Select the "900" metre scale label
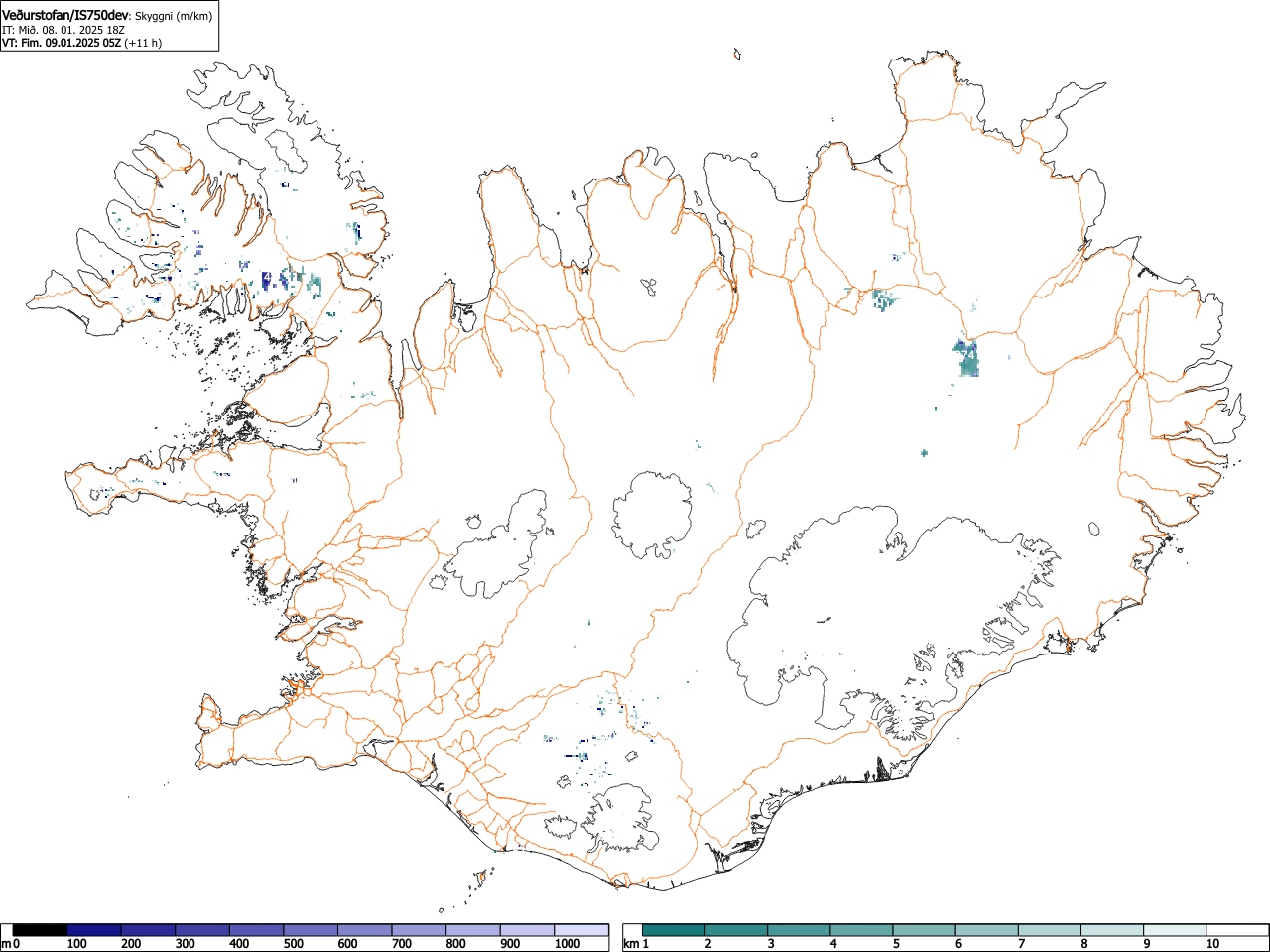 click(509, 944)
